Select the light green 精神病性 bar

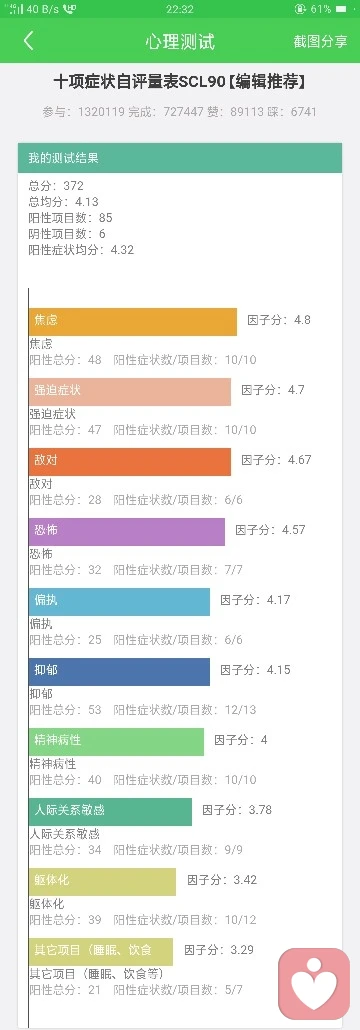[x=116, y=742]
